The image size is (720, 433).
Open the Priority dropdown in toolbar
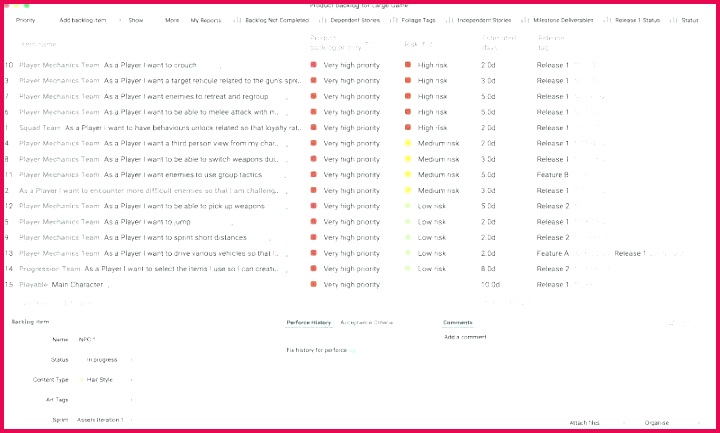[x=26, y=20]
